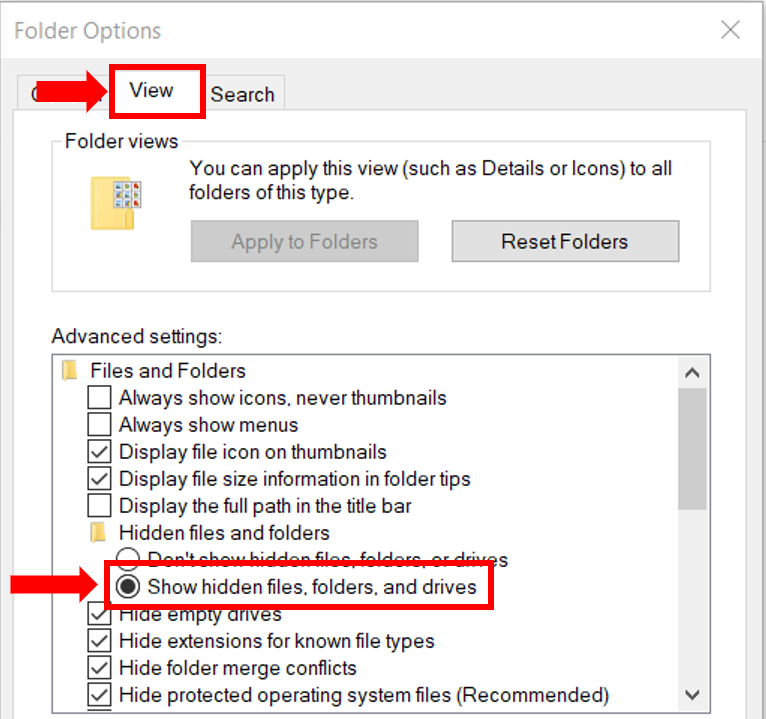
Task: Uncheck Display file icon on thumbnails
Action: click(100, 452)
